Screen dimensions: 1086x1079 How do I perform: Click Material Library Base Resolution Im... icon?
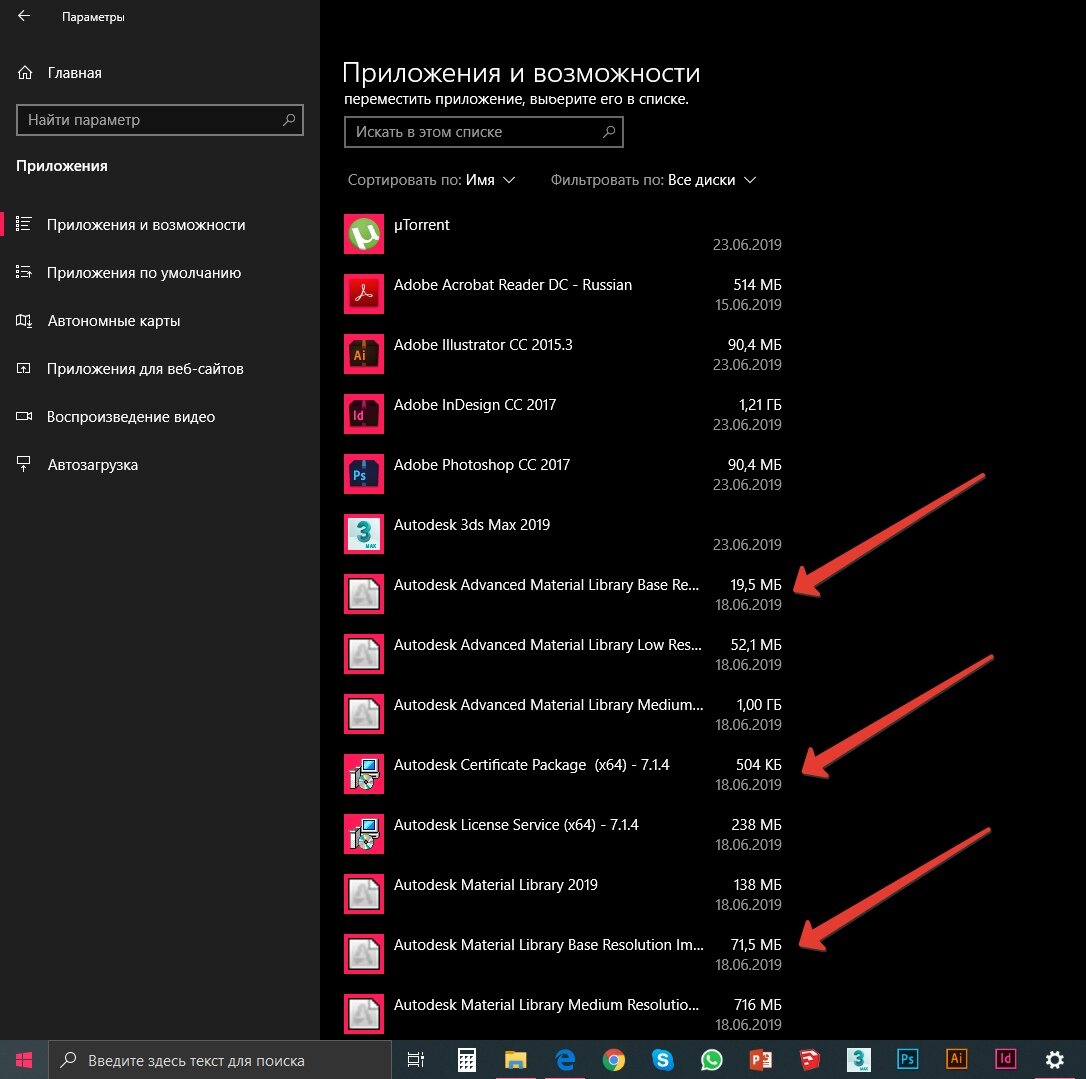coord(364,954)
